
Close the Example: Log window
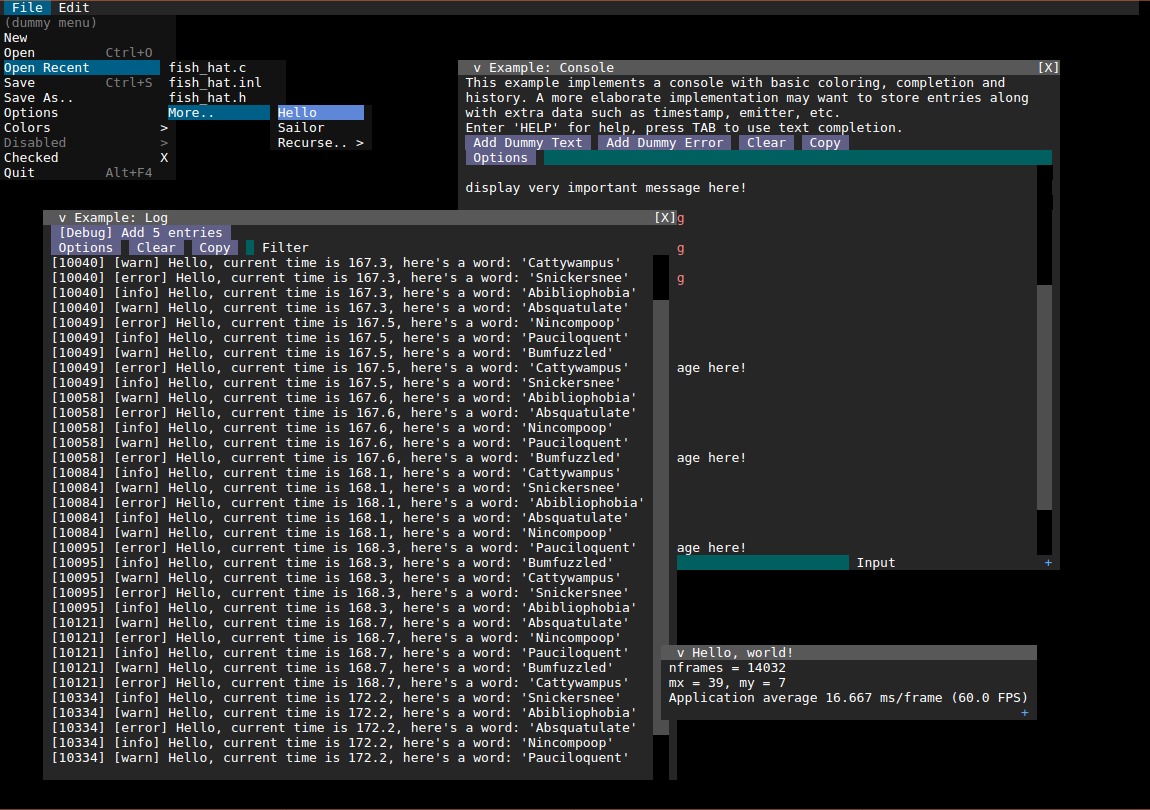pyautogui.click(x=664, y=218)
